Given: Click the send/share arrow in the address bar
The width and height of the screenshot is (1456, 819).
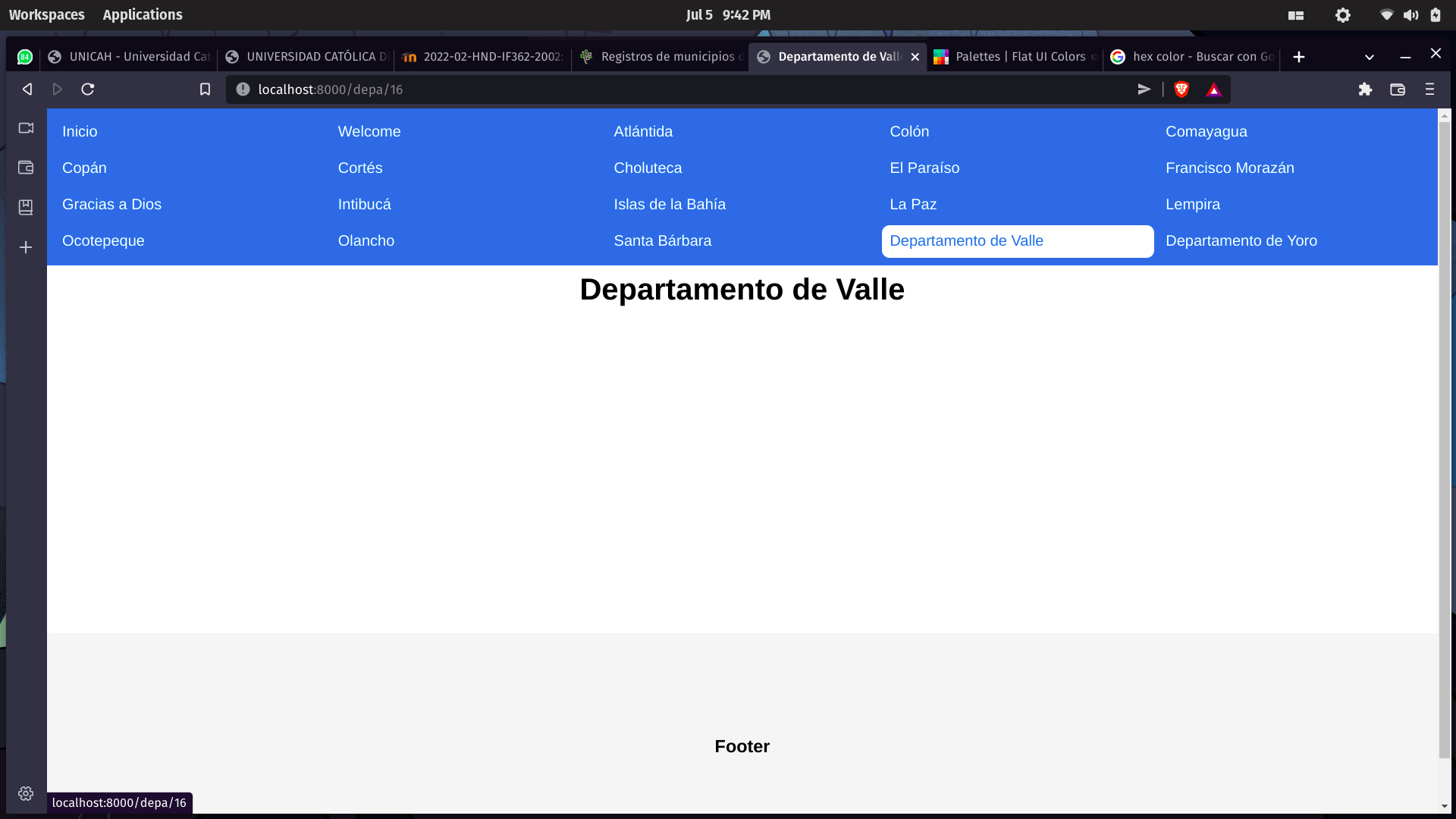Looking at the screenshot, I should click(1144, 89).
